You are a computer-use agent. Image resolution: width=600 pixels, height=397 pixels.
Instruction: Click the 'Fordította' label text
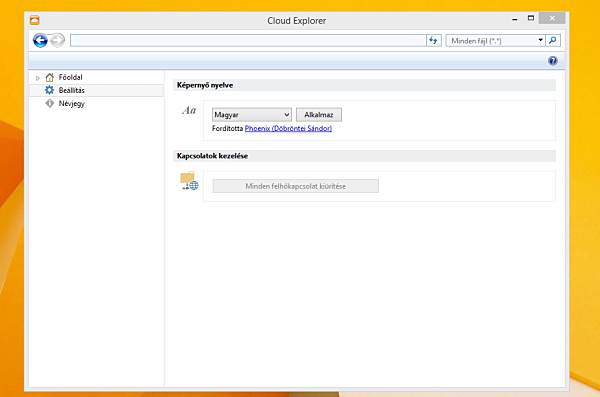tap(228, 129)
